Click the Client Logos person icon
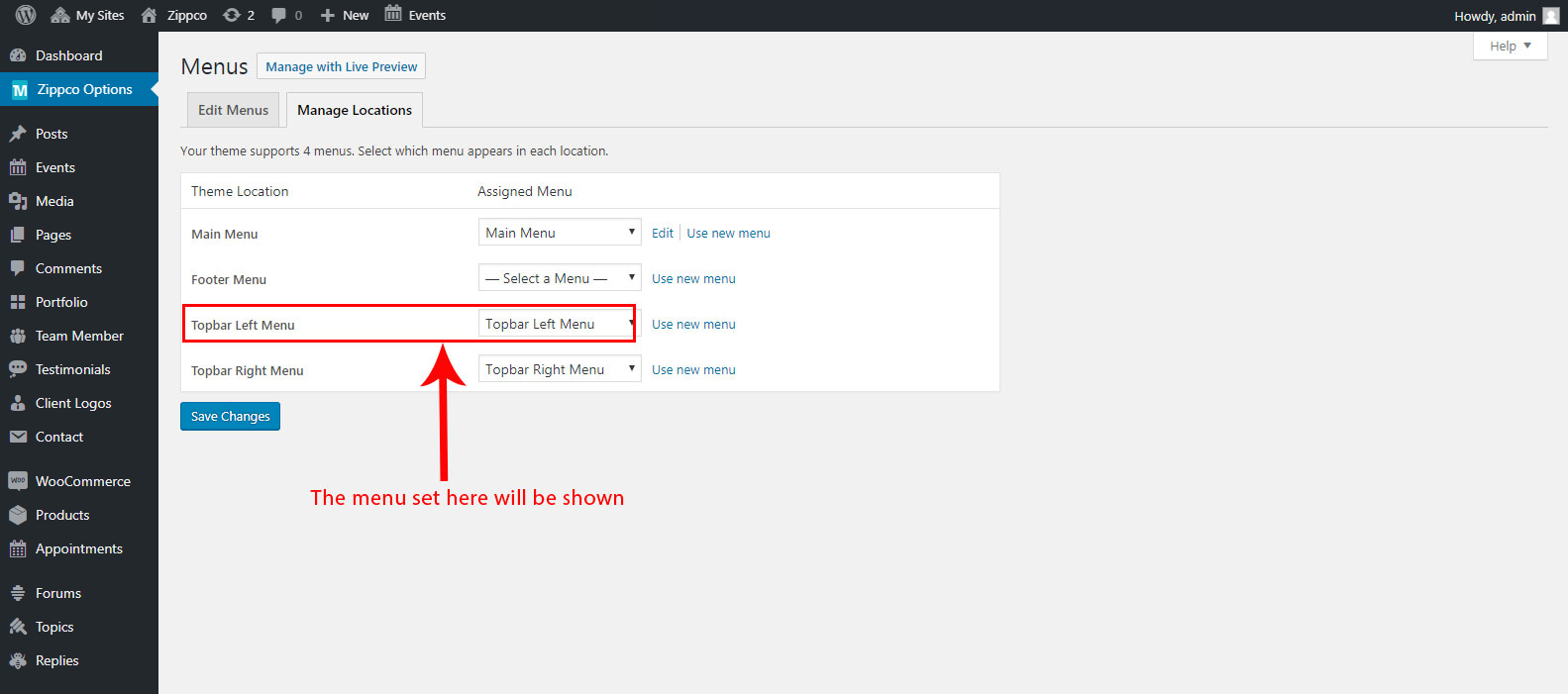1568x694 pixels. point(18,403)
